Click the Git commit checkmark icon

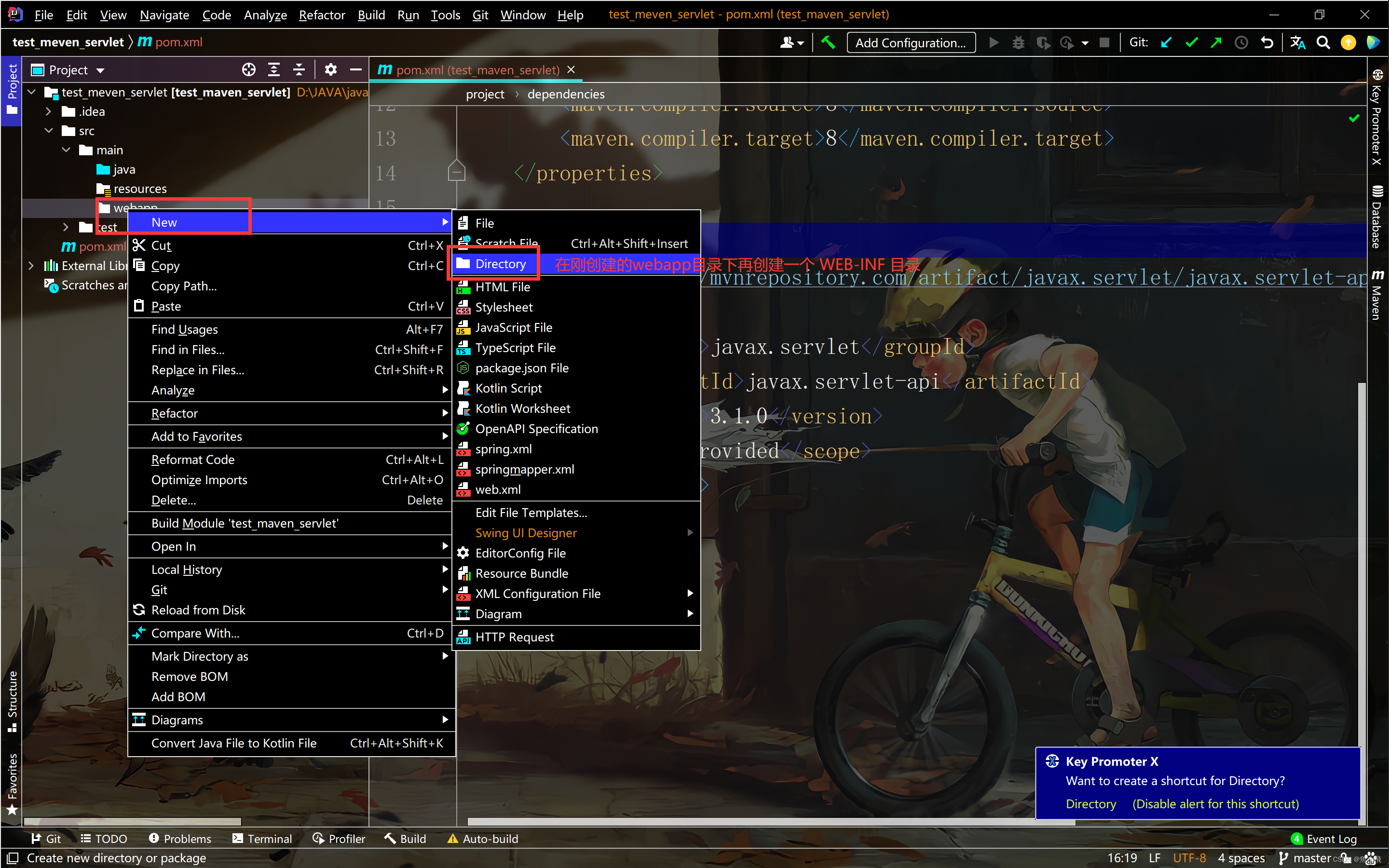[x=1192, y=42]
